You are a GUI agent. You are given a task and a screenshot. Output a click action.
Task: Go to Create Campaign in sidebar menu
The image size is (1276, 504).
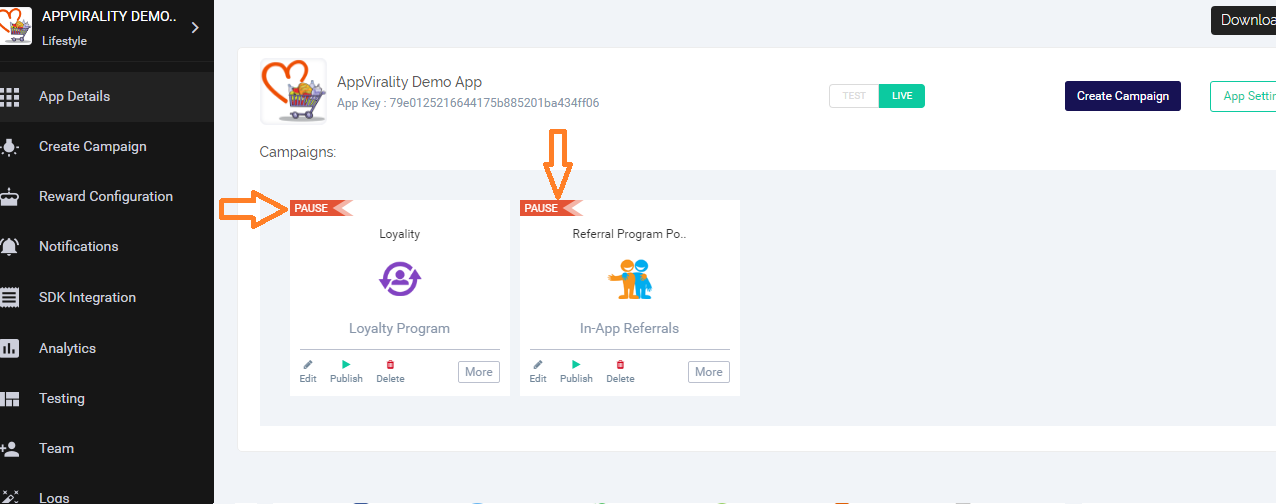pyautogui.click(x=107, y=147)
